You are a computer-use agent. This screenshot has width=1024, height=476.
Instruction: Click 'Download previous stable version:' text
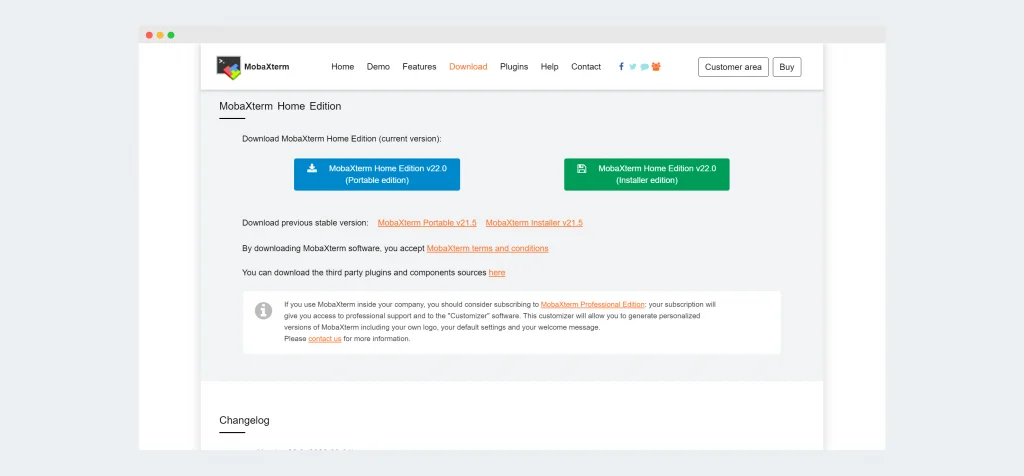click(305, 223)
